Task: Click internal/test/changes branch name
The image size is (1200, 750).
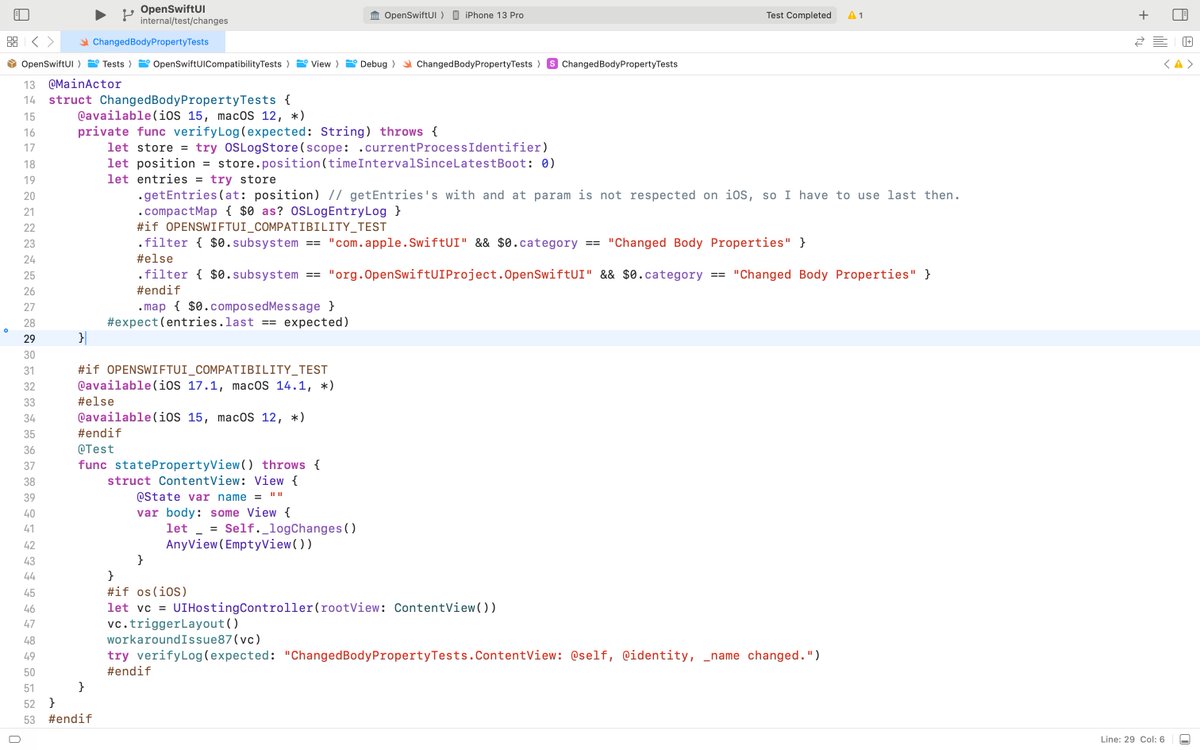Action: [x=182, y=21]
